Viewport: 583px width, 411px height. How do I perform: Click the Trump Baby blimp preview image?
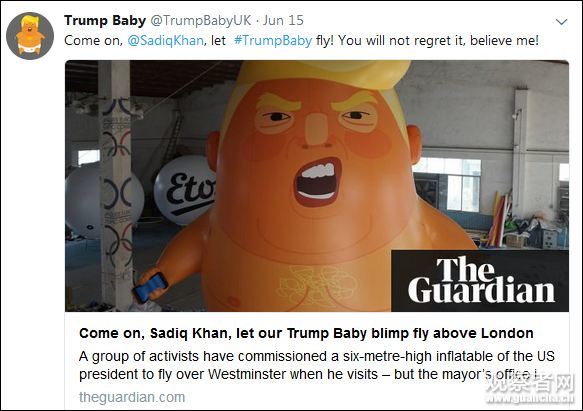317,186
